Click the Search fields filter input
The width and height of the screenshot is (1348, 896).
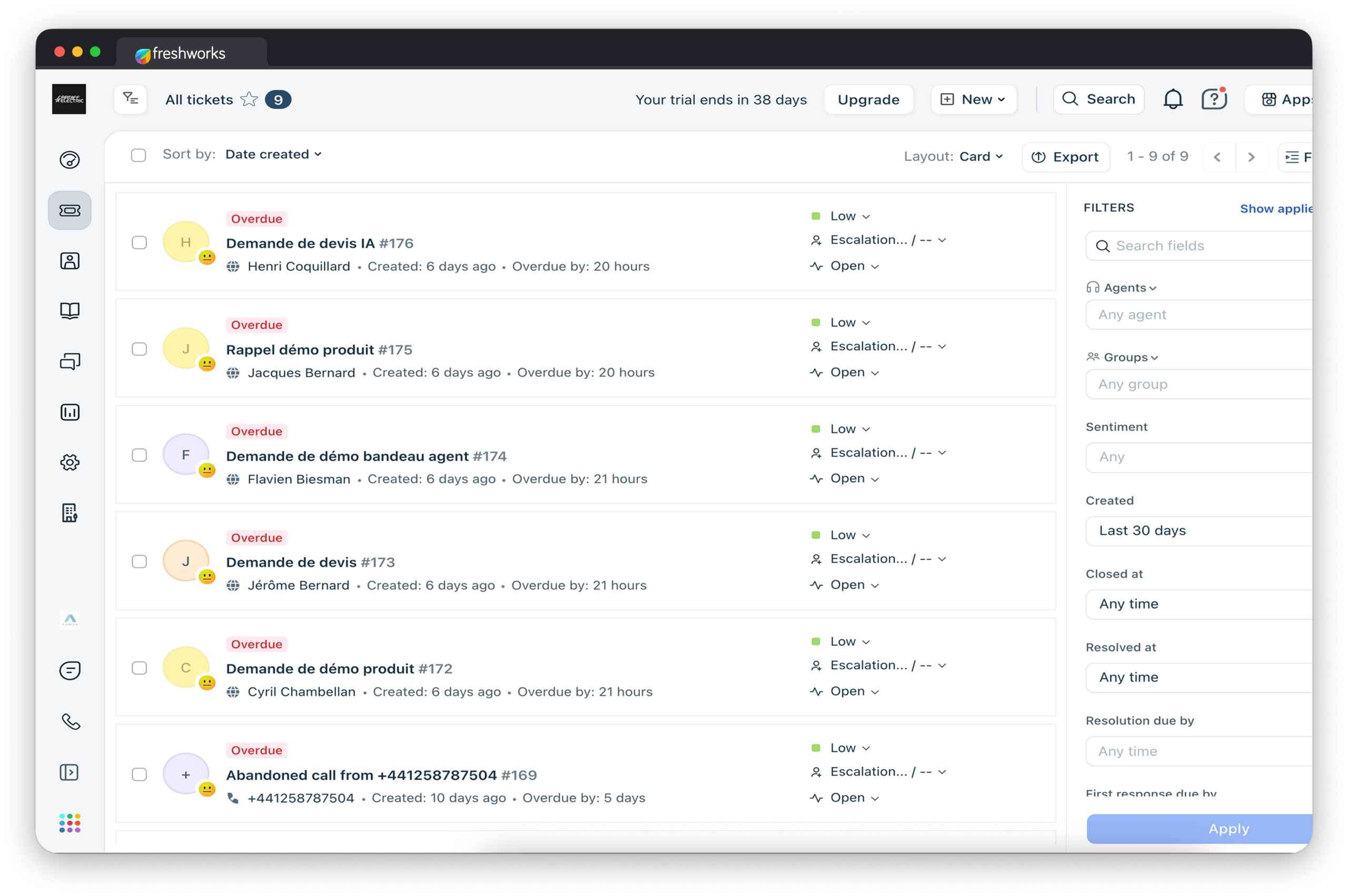click(1200, 246)
